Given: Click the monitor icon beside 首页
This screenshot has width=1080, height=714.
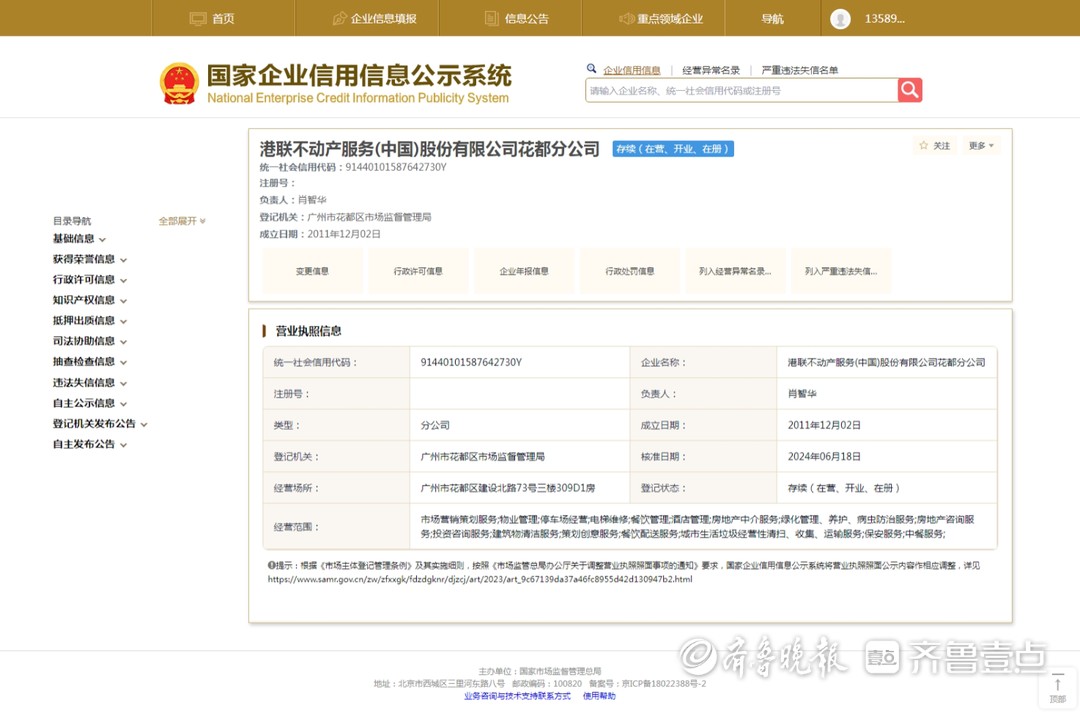Looking at the screenshot, I should tap(198, 19).
